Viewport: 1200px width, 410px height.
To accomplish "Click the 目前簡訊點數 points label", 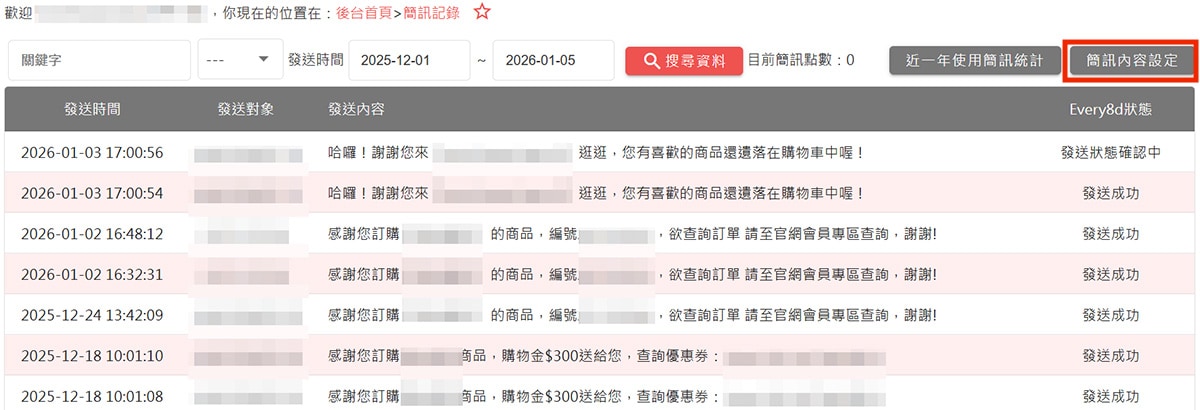I will point(800,60).
